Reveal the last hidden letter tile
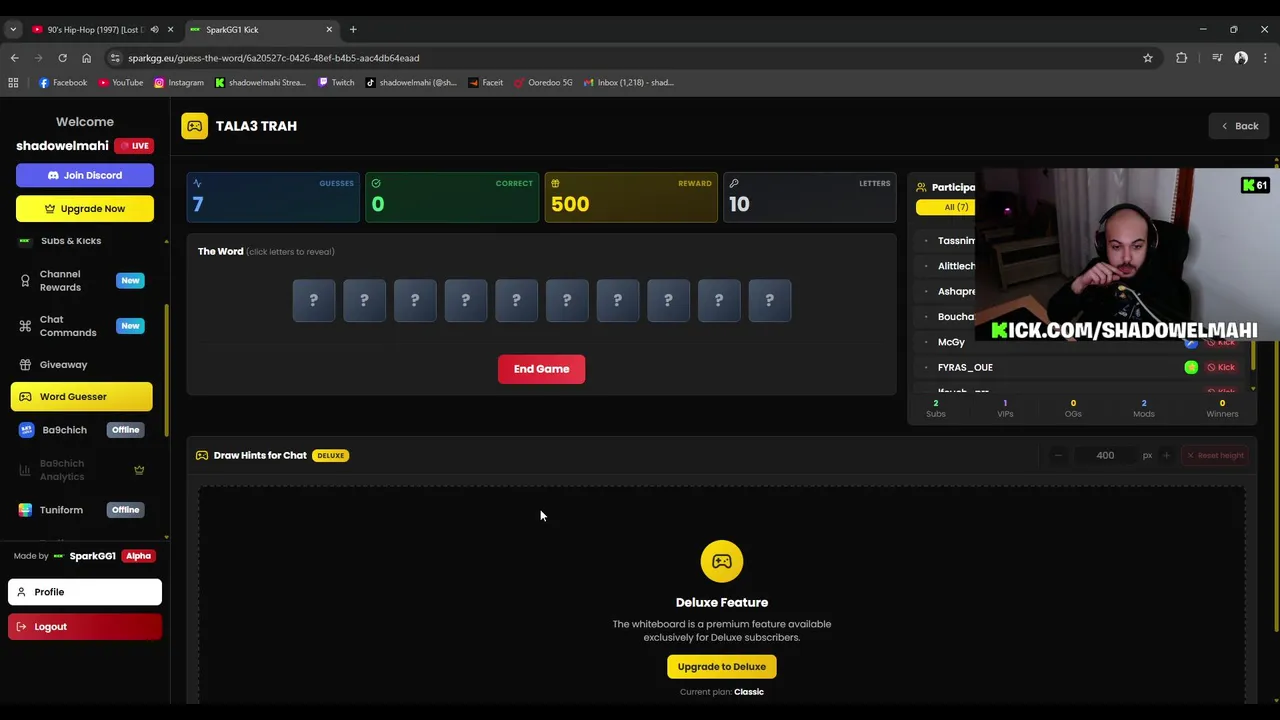Viewport: 1280px width, 720px height. (x=769, y=300)
